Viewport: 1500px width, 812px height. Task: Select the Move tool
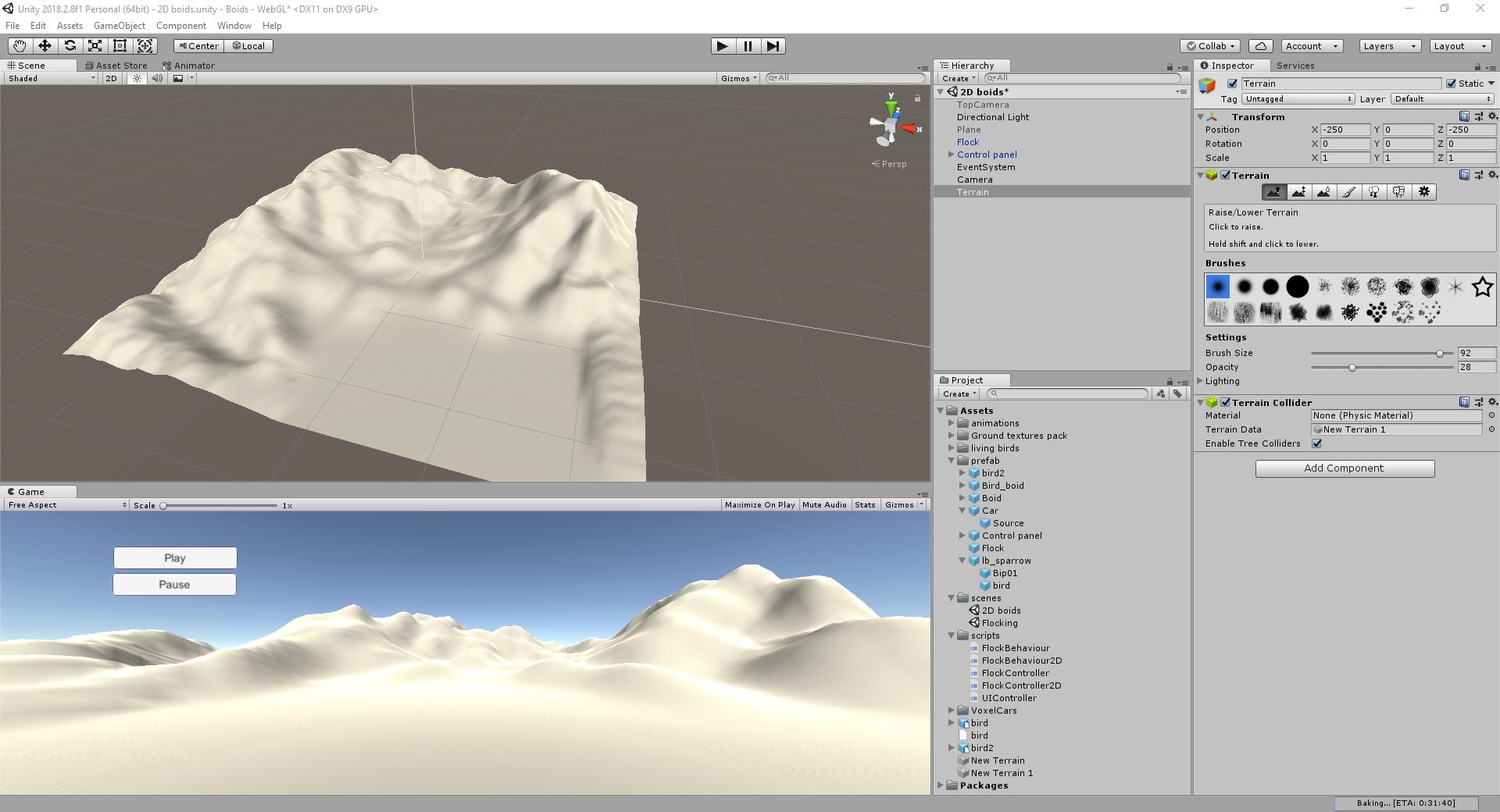coord(45,46)
